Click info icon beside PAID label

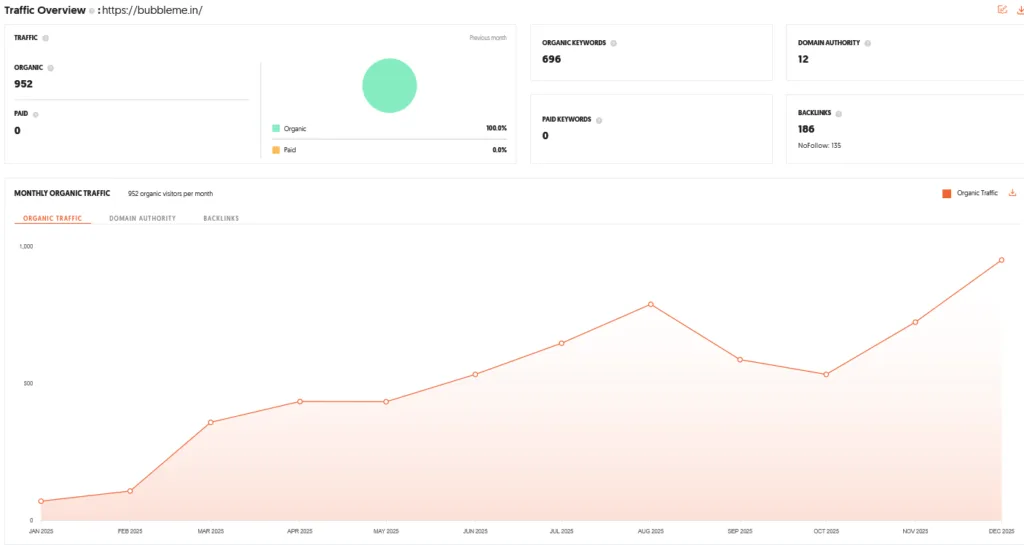coord(35,114)
